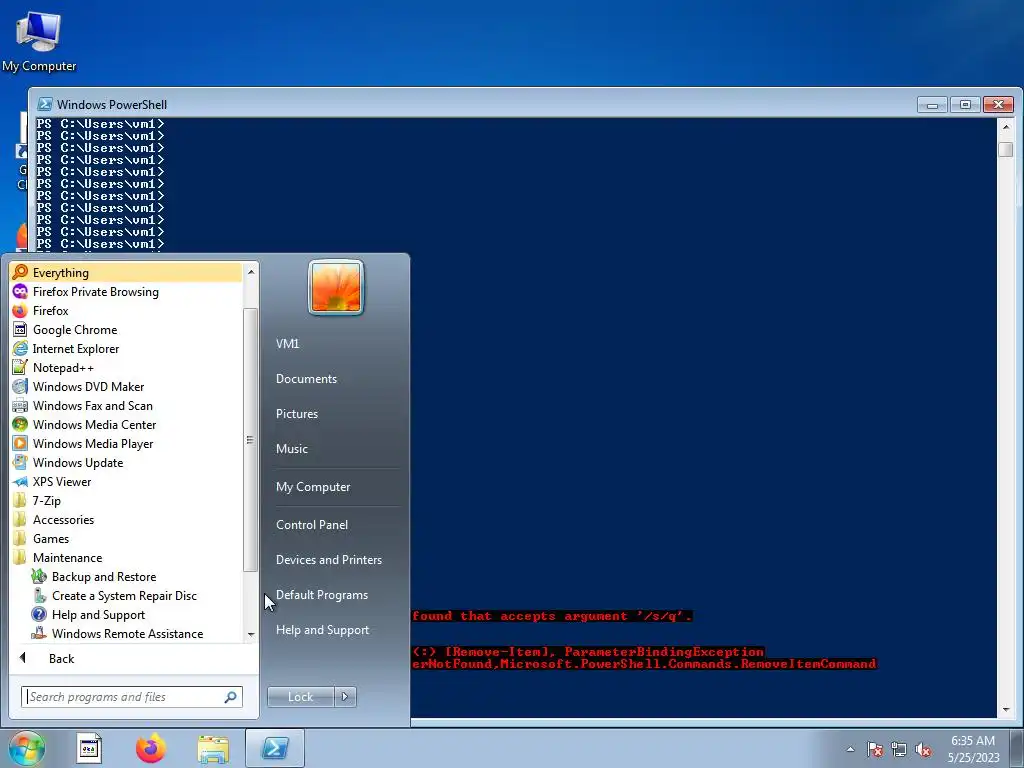1024x768 pixels.
Task: Open Control Panel from Start menu
Action: (x=312, y=524)
